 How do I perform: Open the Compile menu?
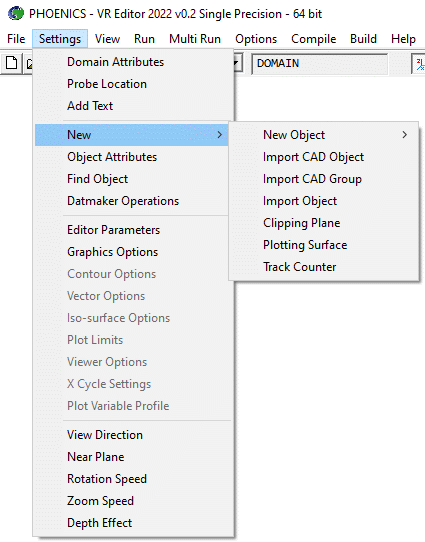tap(313, 39)
